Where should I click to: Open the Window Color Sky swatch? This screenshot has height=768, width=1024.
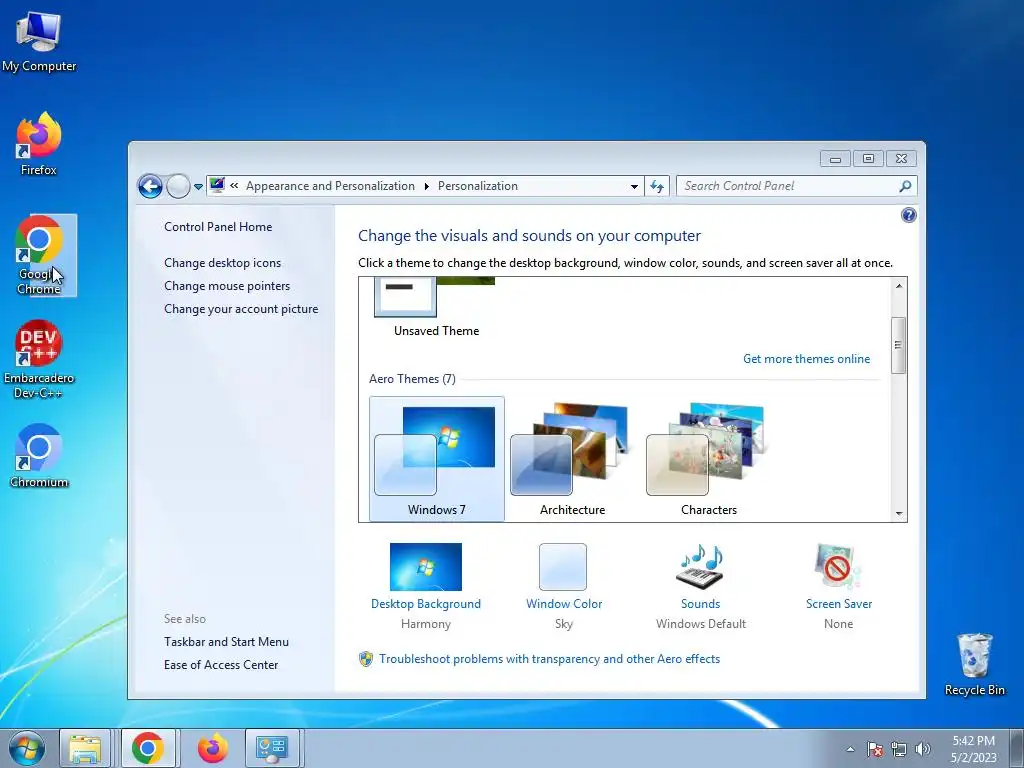point(563,567)
